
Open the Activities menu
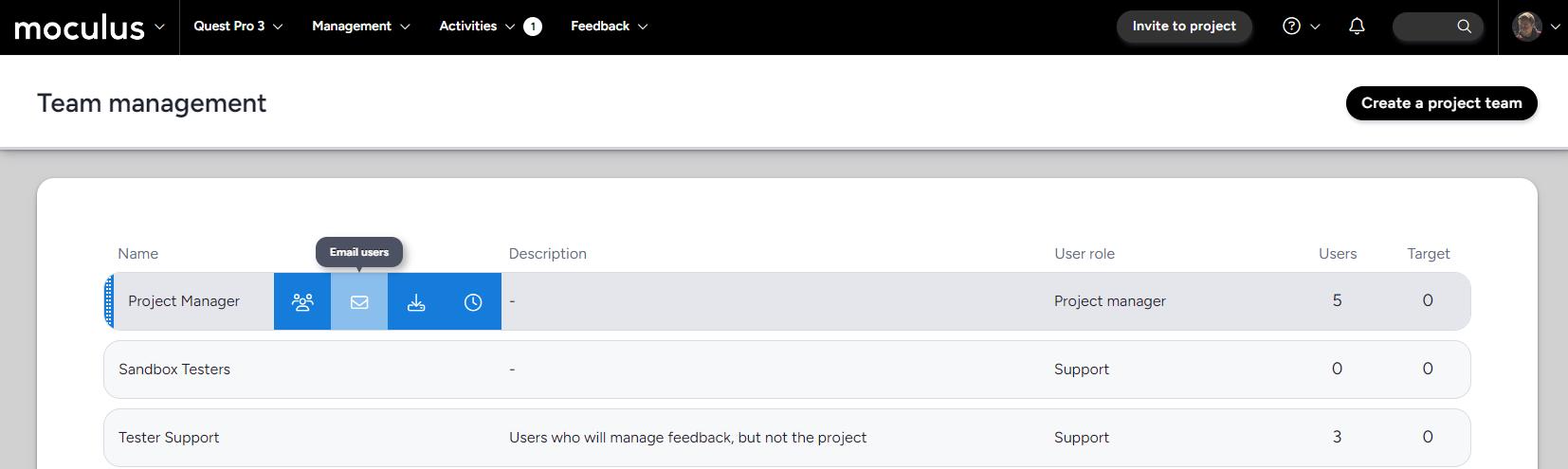[x=477, y=27]
